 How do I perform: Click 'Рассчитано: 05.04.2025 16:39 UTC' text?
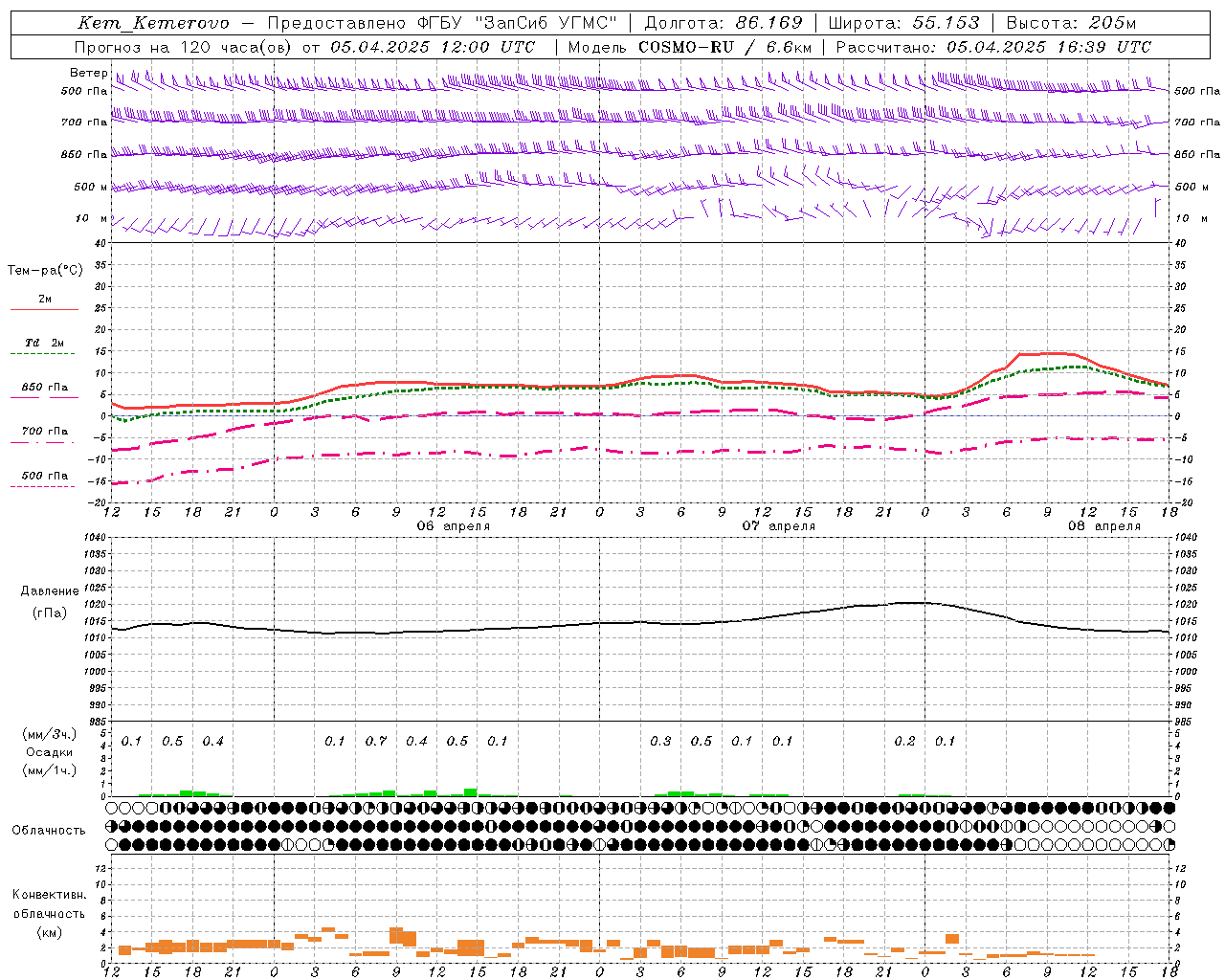click(x=994, y=47)
